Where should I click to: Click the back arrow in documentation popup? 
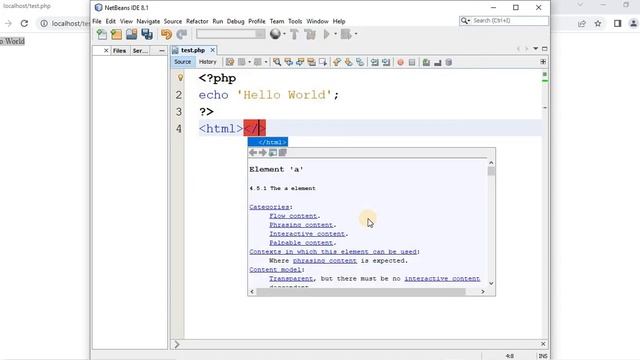pos(253,152)
